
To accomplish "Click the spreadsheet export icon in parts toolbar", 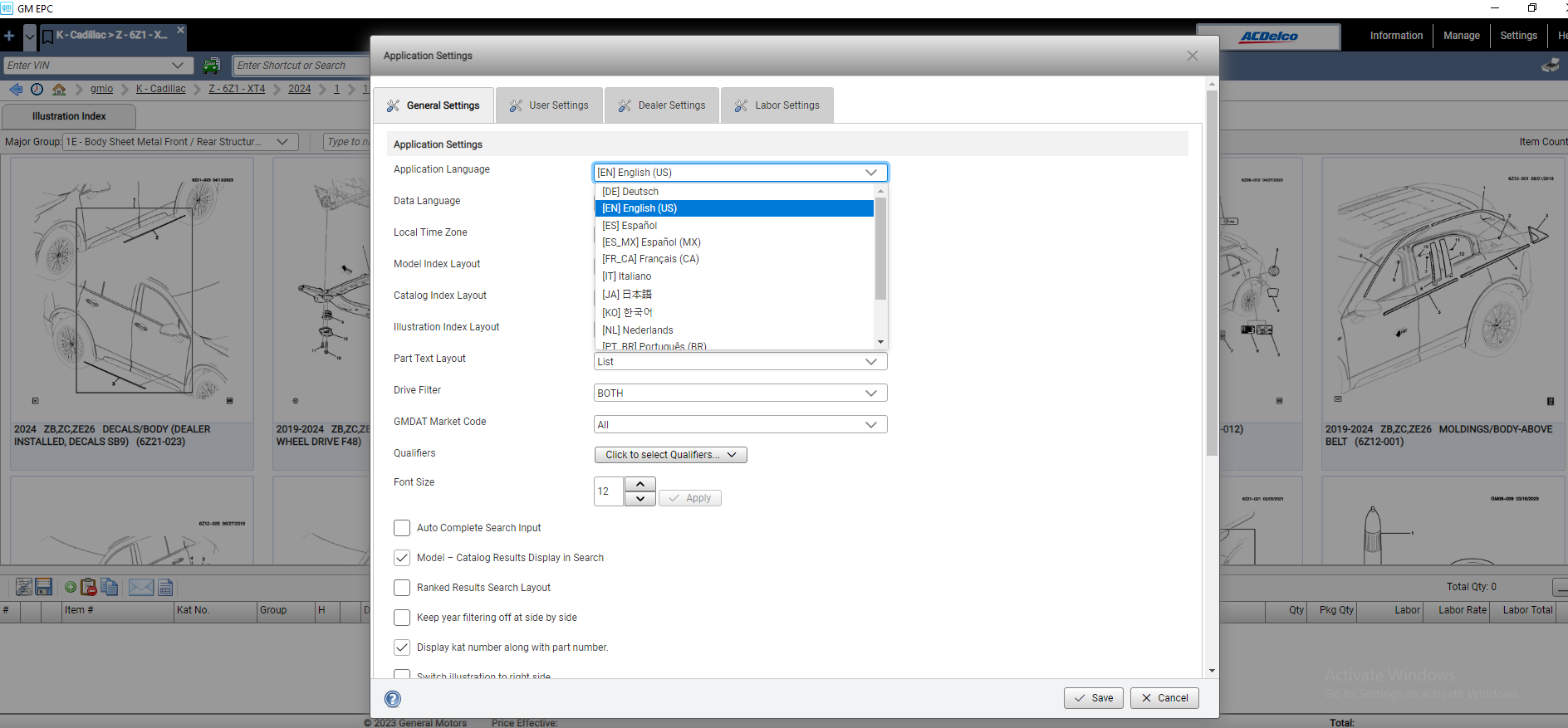I will (165, 587).
